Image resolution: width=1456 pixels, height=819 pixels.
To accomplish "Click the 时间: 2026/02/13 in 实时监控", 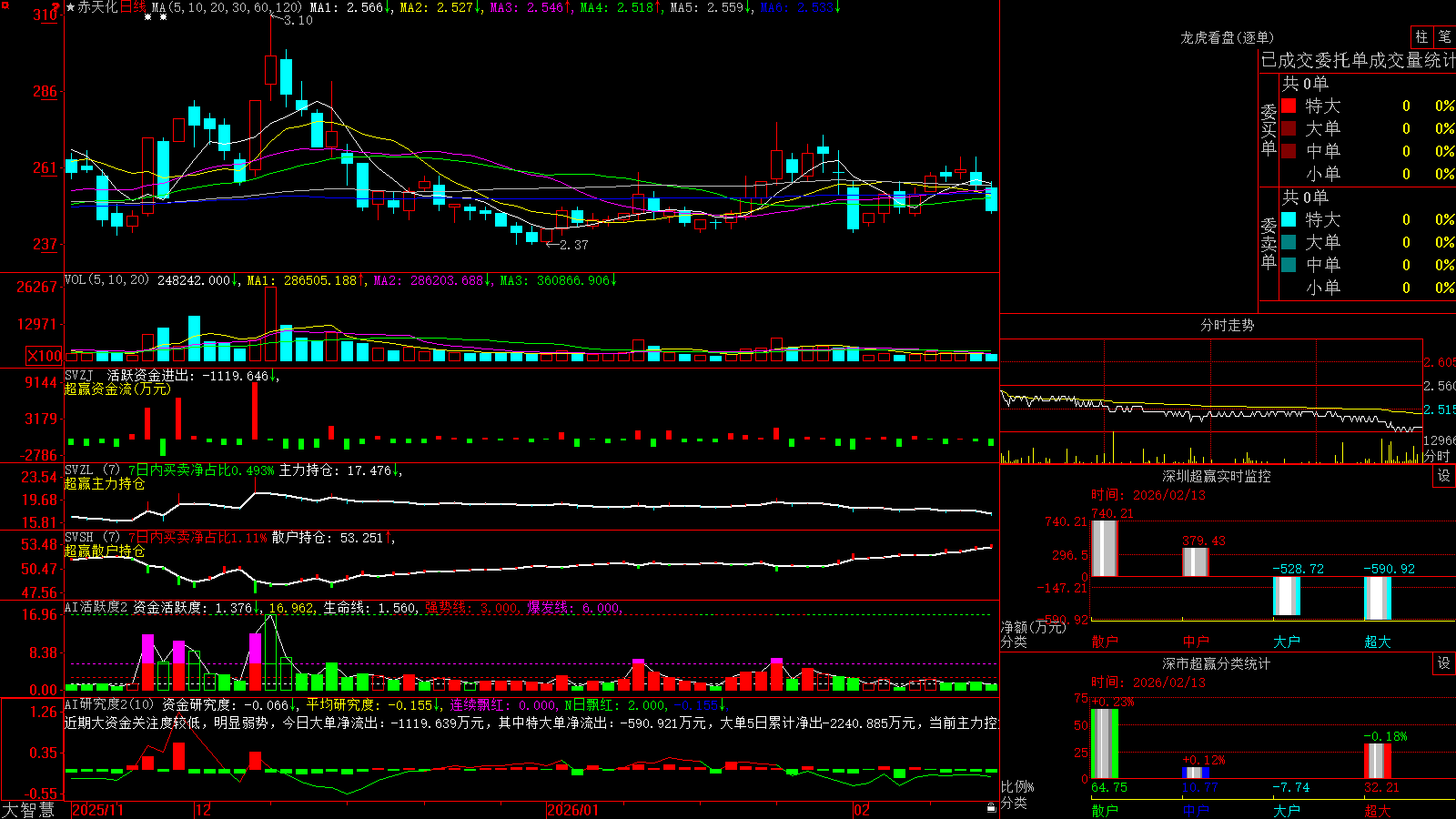I will pyautogui.click(x=1148, y=495).
